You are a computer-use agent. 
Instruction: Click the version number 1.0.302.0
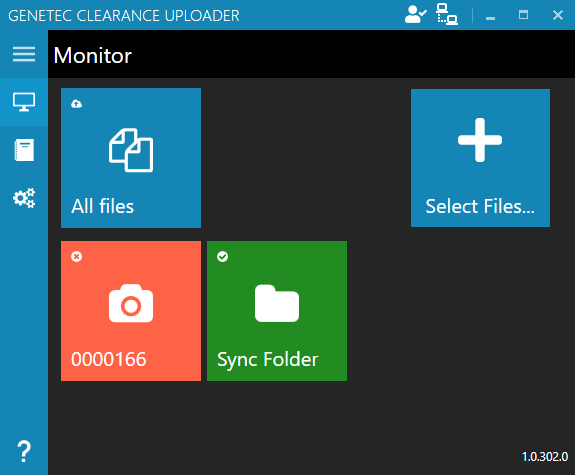pos(545,457)
